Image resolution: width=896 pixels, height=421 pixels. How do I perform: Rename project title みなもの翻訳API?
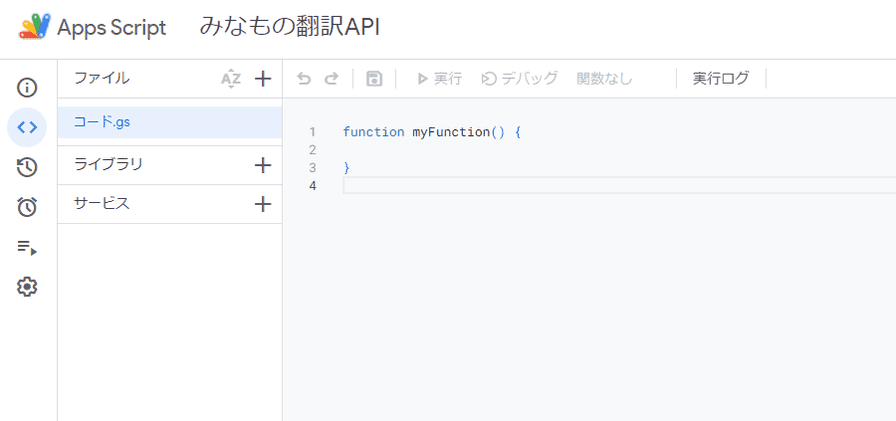(x=290, y=27)
